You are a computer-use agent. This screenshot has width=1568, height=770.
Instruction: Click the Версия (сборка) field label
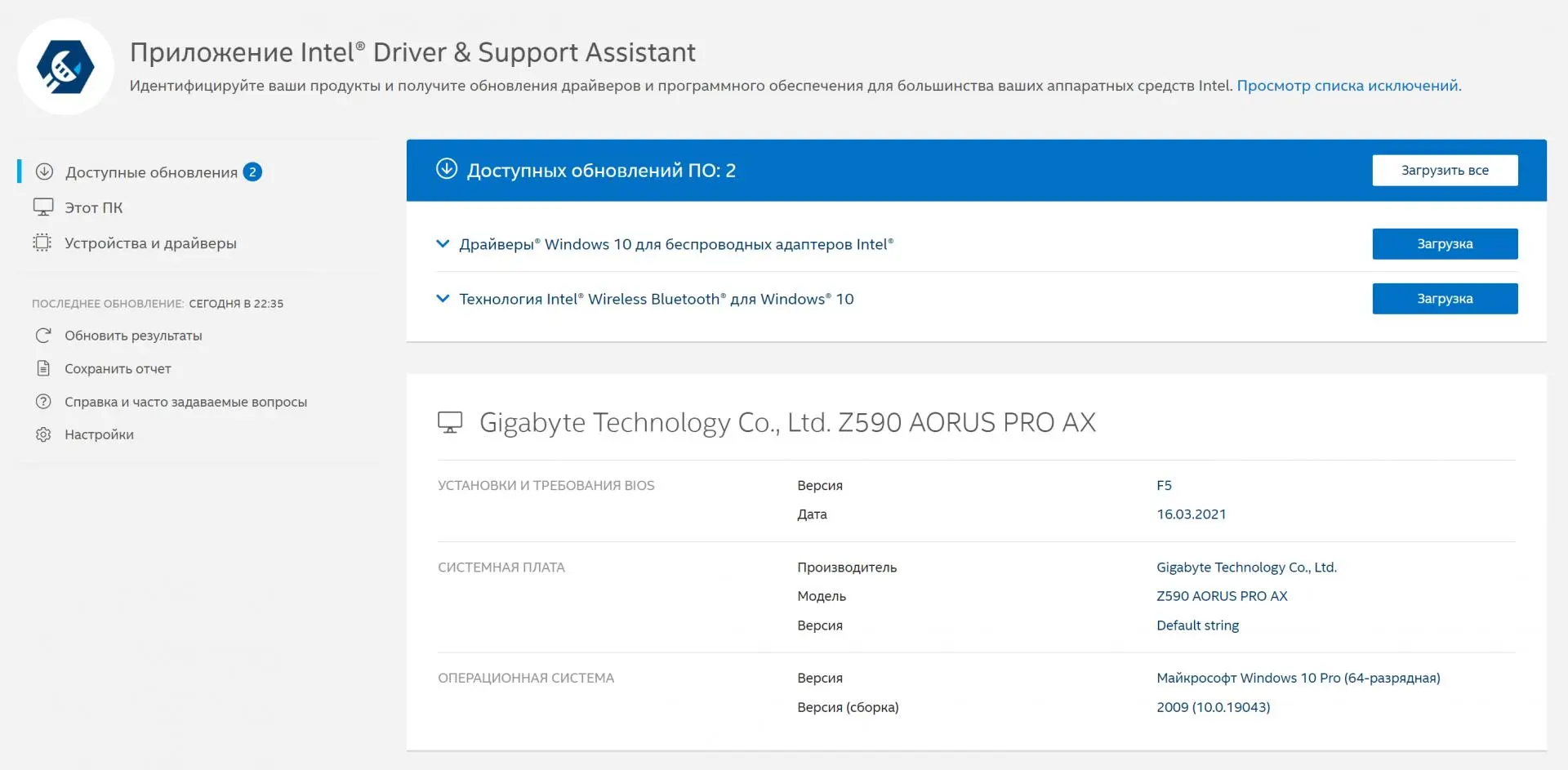(848, 707)
